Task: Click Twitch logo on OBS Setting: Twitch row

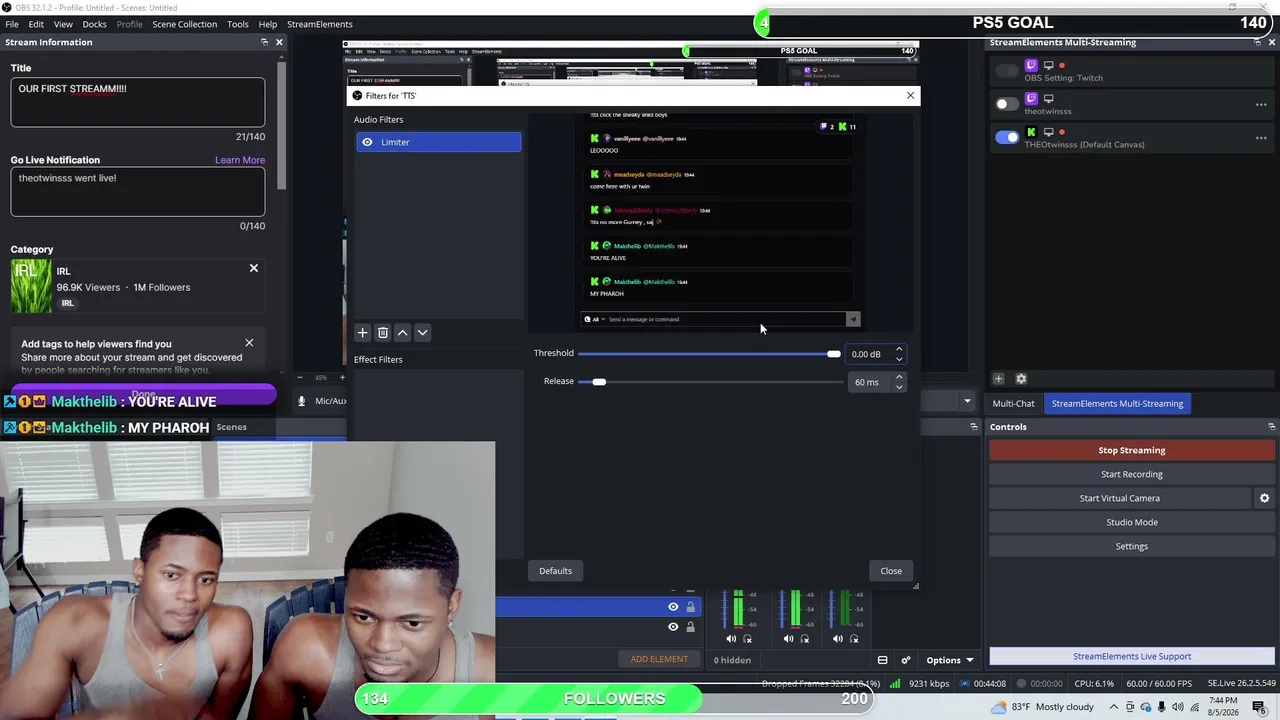Action: pyautogui.click(x=1031, y=66)
